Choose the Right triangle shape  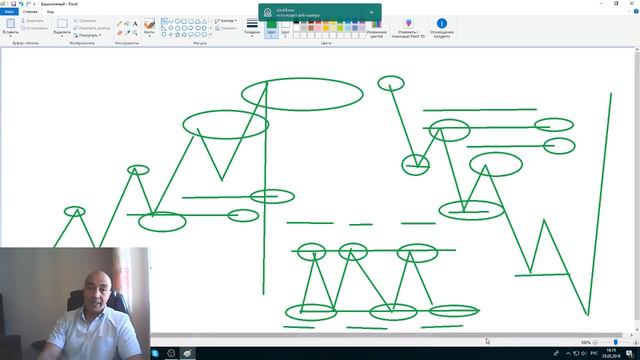pyautogui.click(x=164, y=28)
